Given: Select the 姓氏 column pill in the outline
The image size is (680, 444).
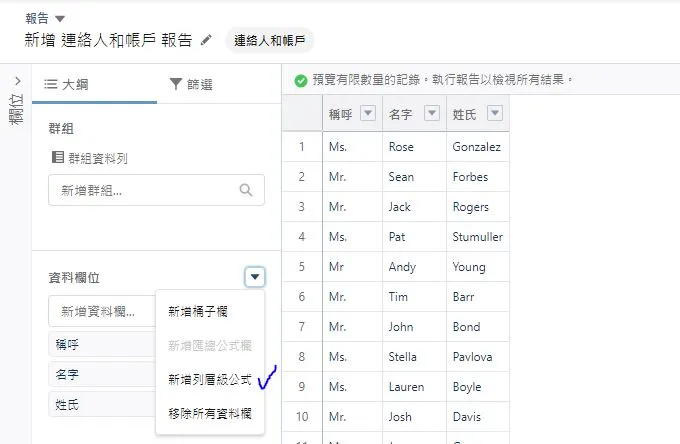Looking at the screenshot, I should coord(102,405).
